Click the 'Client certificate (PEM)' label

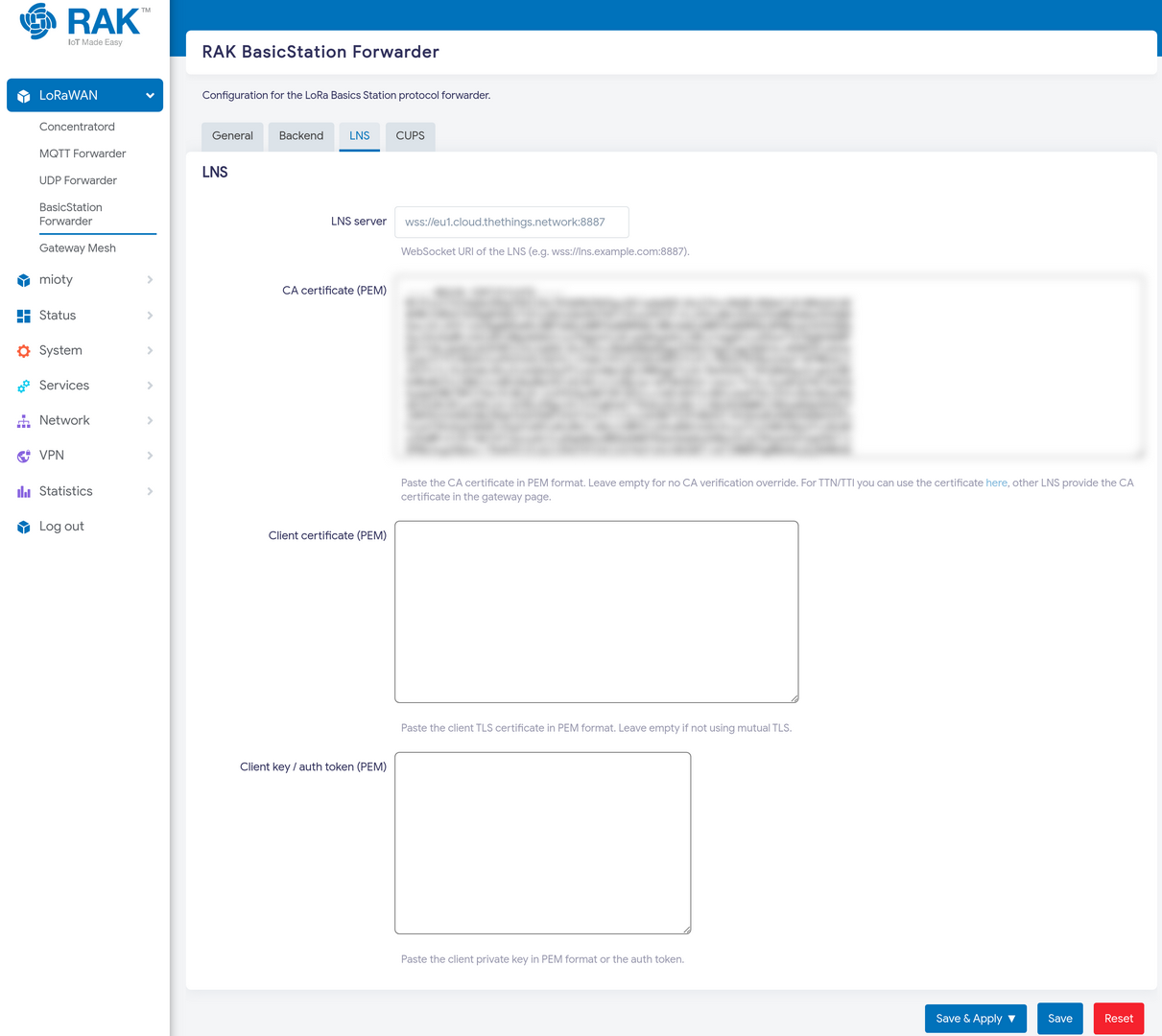pyautogui.click(x=328, y=536)
